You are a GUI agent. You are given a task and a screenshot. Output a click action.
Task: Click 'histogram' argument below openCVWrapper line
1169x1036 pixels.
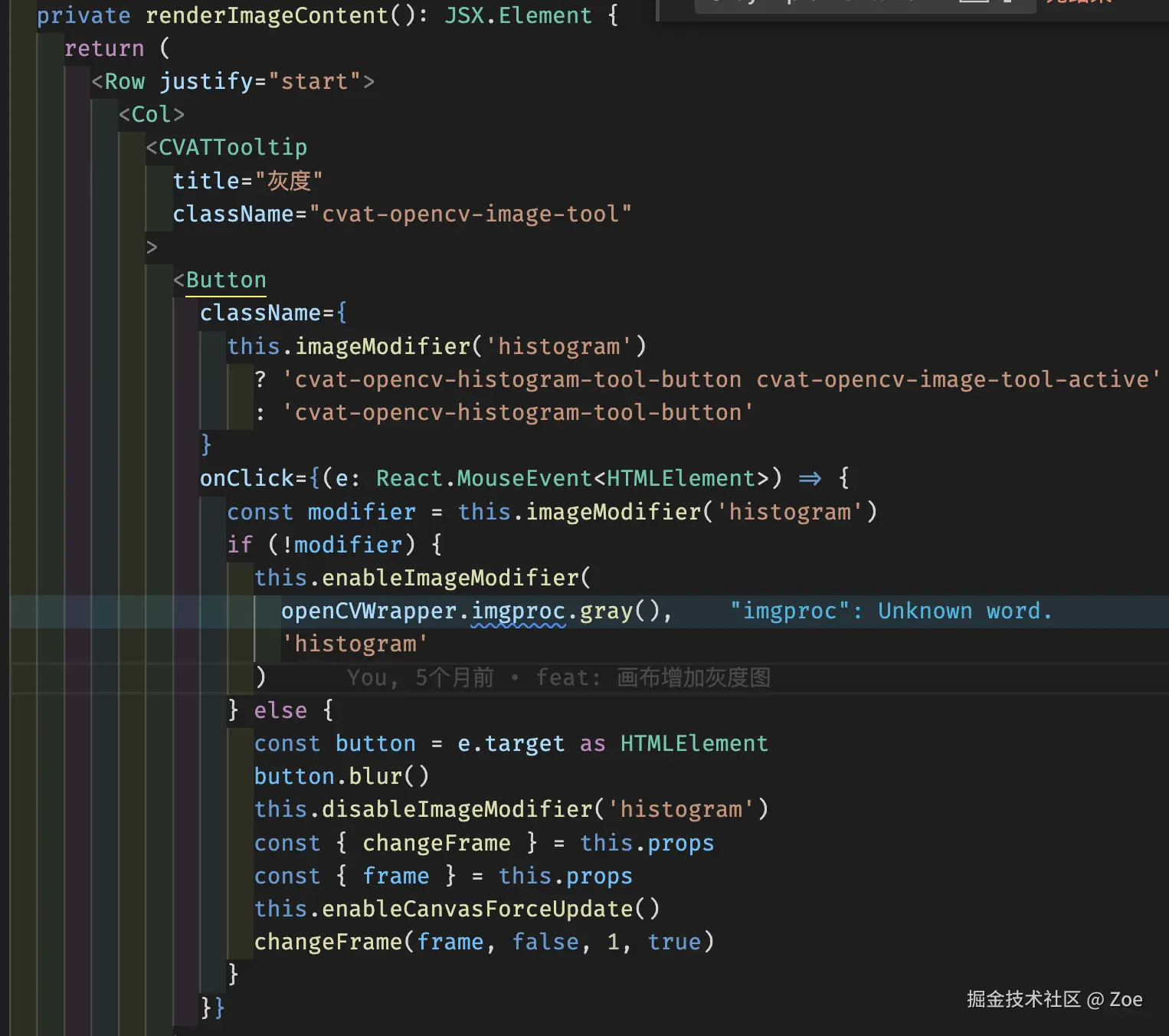[x=355, y=644]
